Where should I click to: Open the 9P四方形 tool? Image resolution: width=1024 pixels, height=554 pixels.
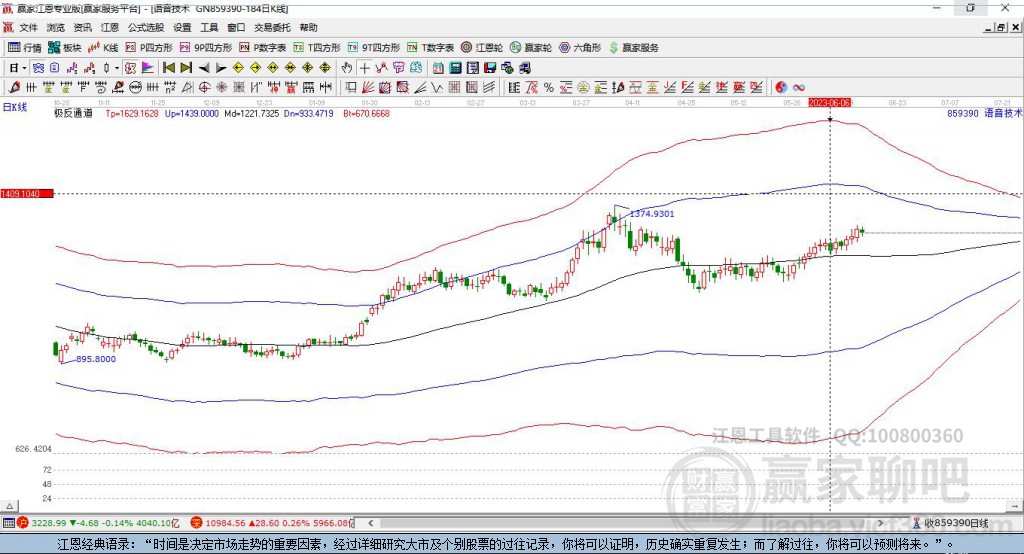(206, 48)
